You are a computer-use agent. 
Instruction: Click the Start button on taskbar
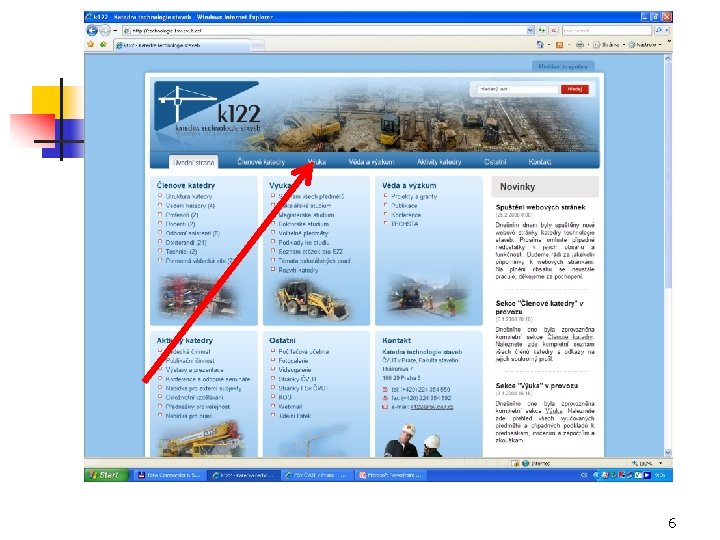coord(105,475)
